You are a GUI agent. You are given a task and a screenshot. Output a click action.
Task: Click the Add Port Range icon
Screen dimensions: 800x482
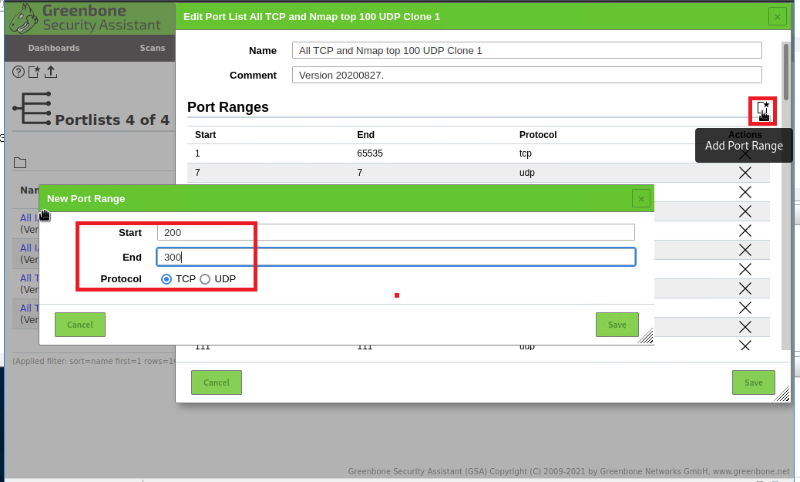pyautogui.click(x=763, y=109)
